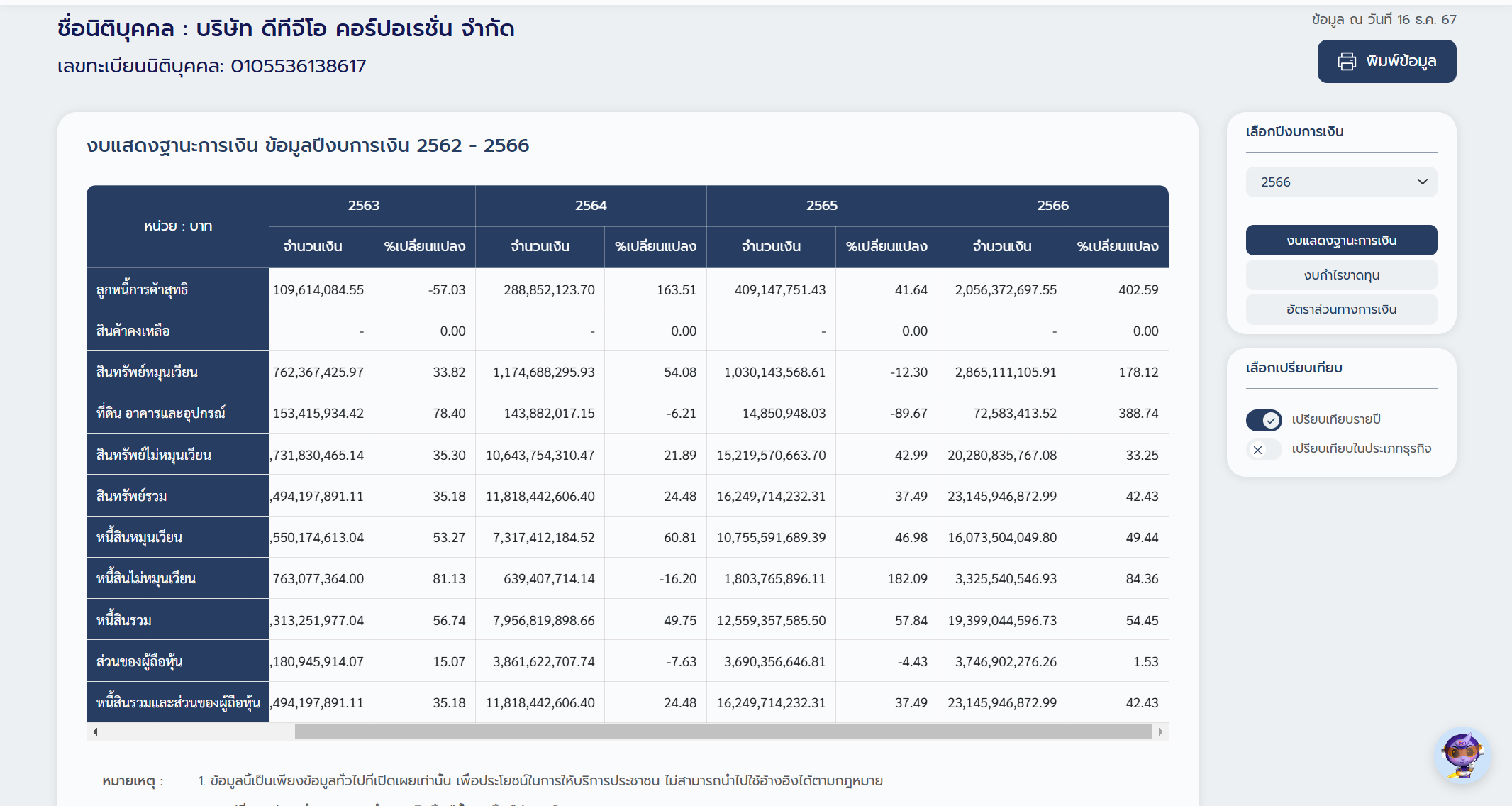Viewport: 1512px width, 806px height.
Task: Click X icon on business type comparison switch
Action: (x=1257, y=450)
